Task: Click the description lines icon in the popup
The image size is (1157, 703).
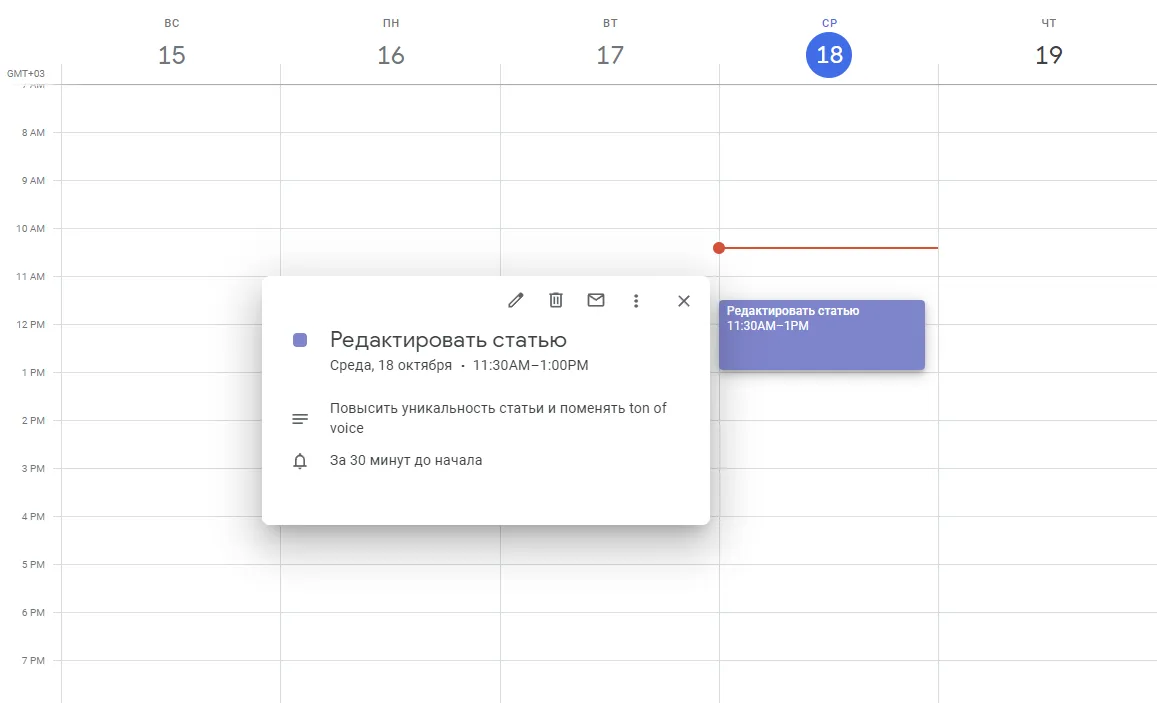Action: click(300, 418)
